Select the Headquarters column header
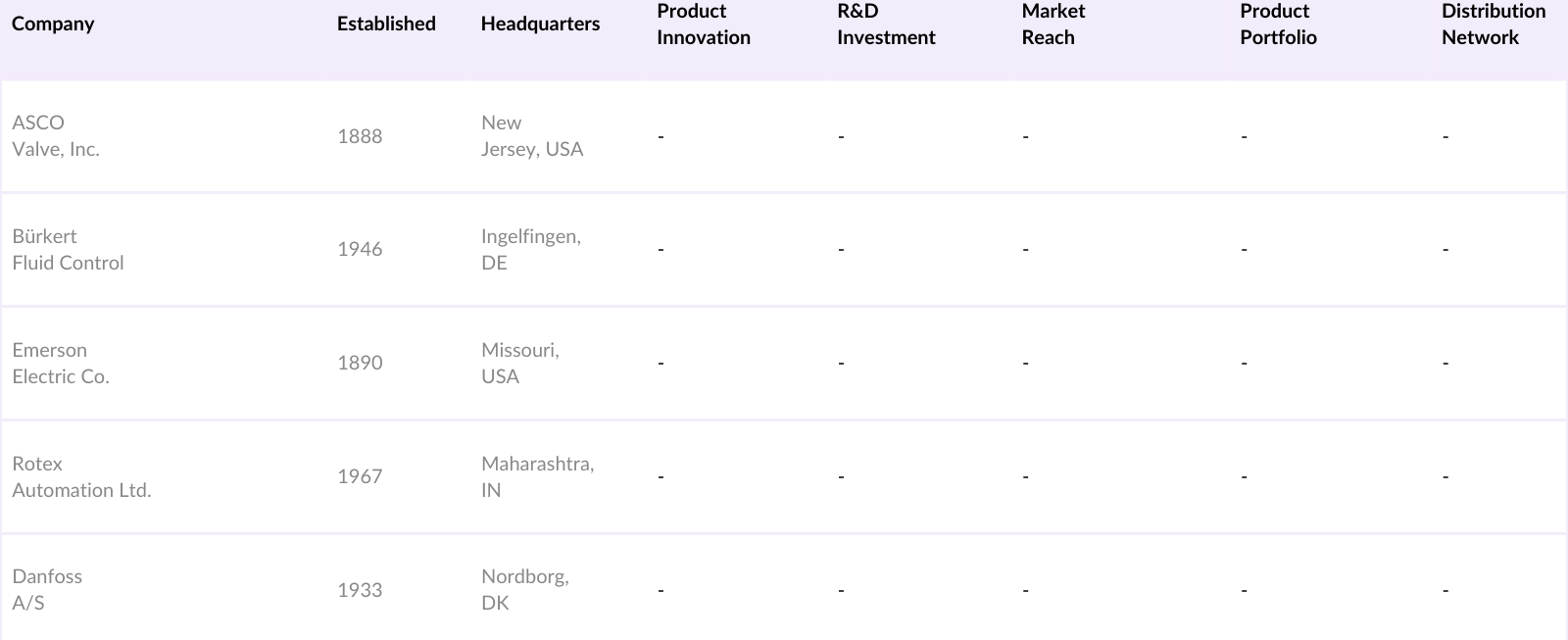 pos(540,24)
